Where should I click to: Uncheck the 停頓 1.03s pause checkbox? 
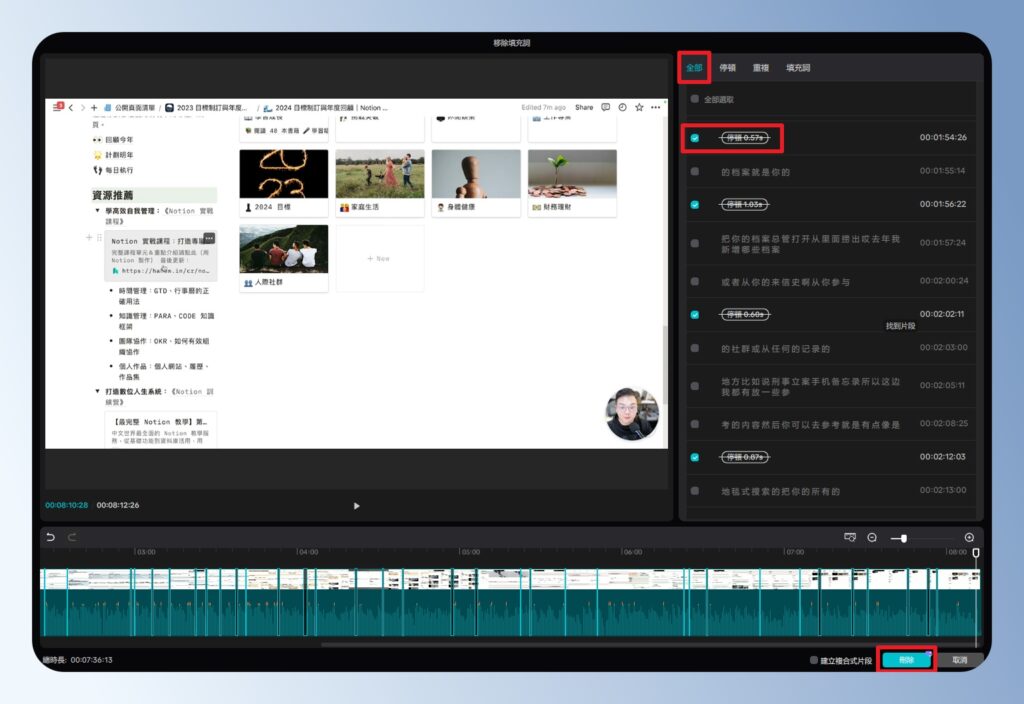(695, 204)
